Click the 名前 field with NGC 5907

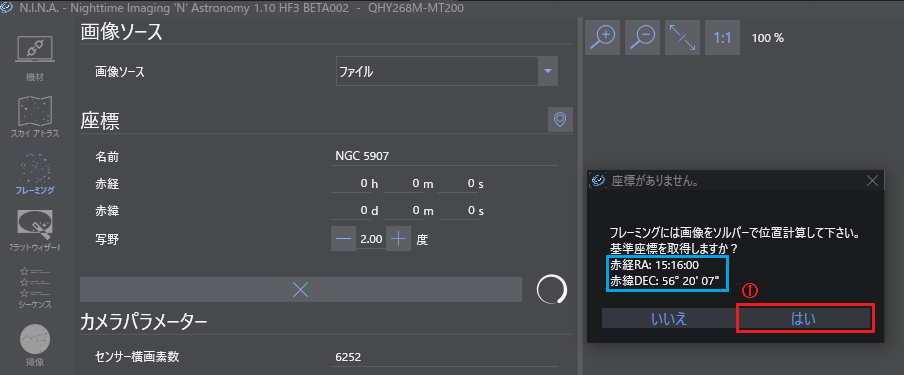[444, 156]
